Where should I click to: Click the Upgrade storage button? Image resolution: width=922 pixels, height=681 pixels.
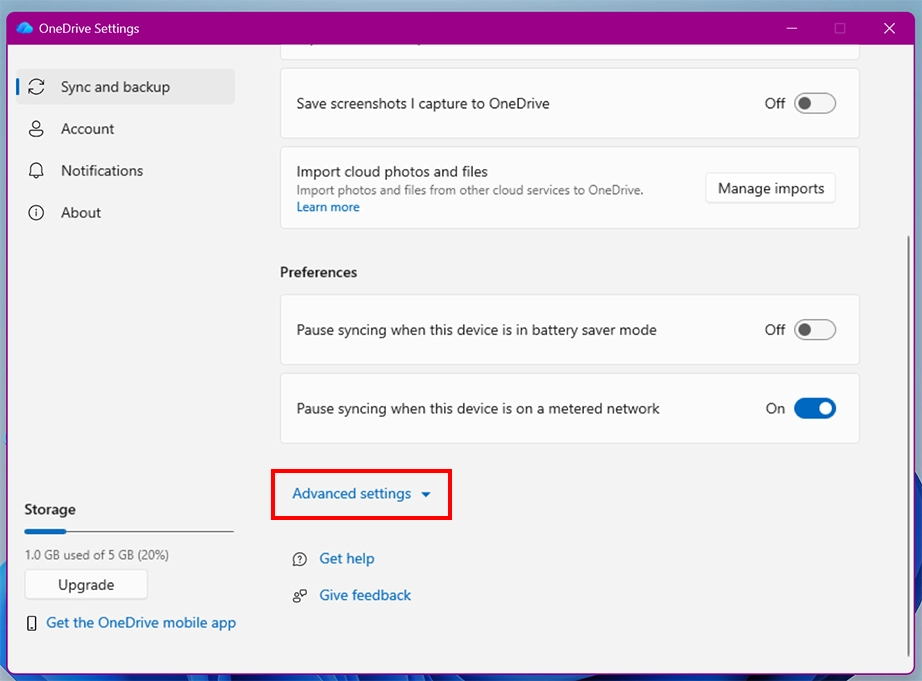86,585
